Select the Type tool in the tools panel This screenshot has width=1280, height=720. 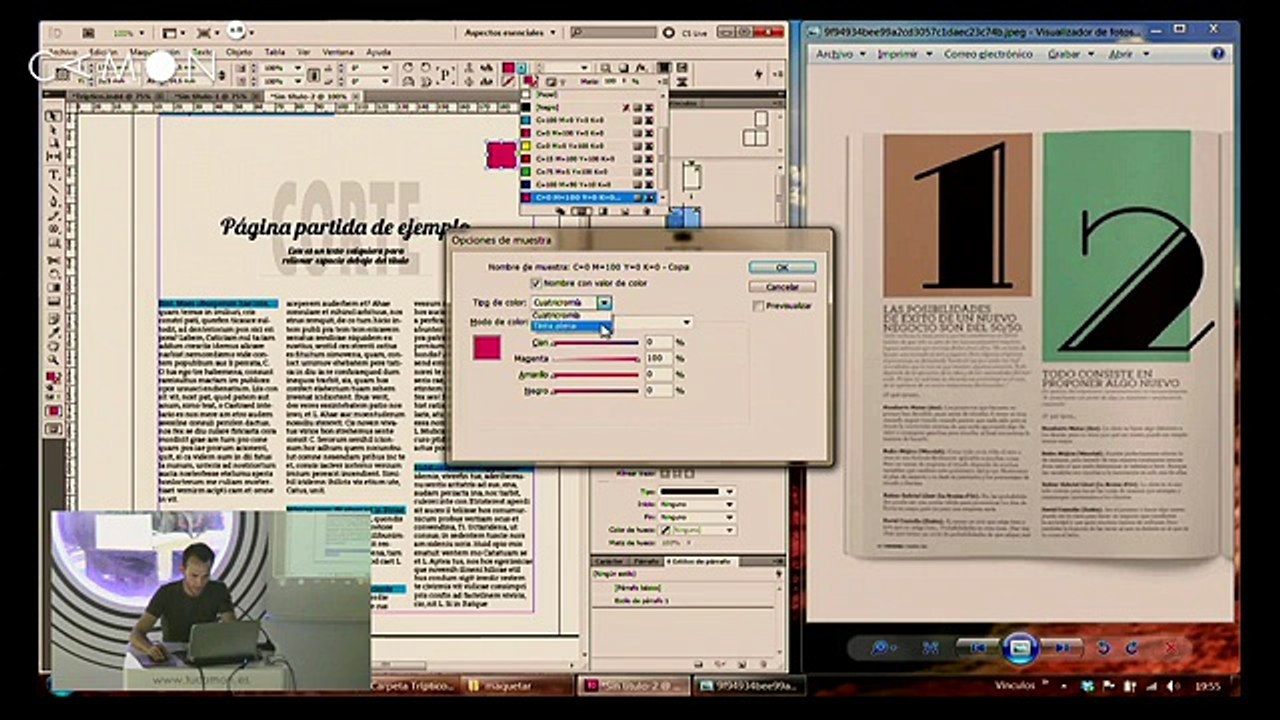click(x=54, y=175)
